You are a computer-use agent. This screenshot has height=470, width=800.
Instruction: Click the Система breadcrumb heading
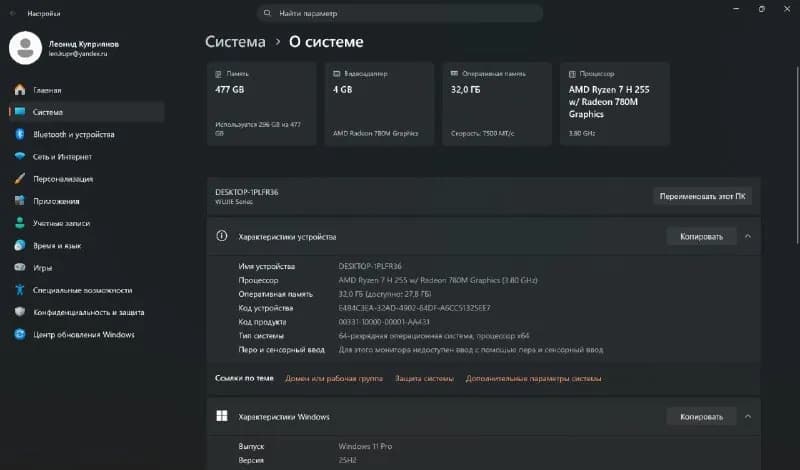(235, 42)
